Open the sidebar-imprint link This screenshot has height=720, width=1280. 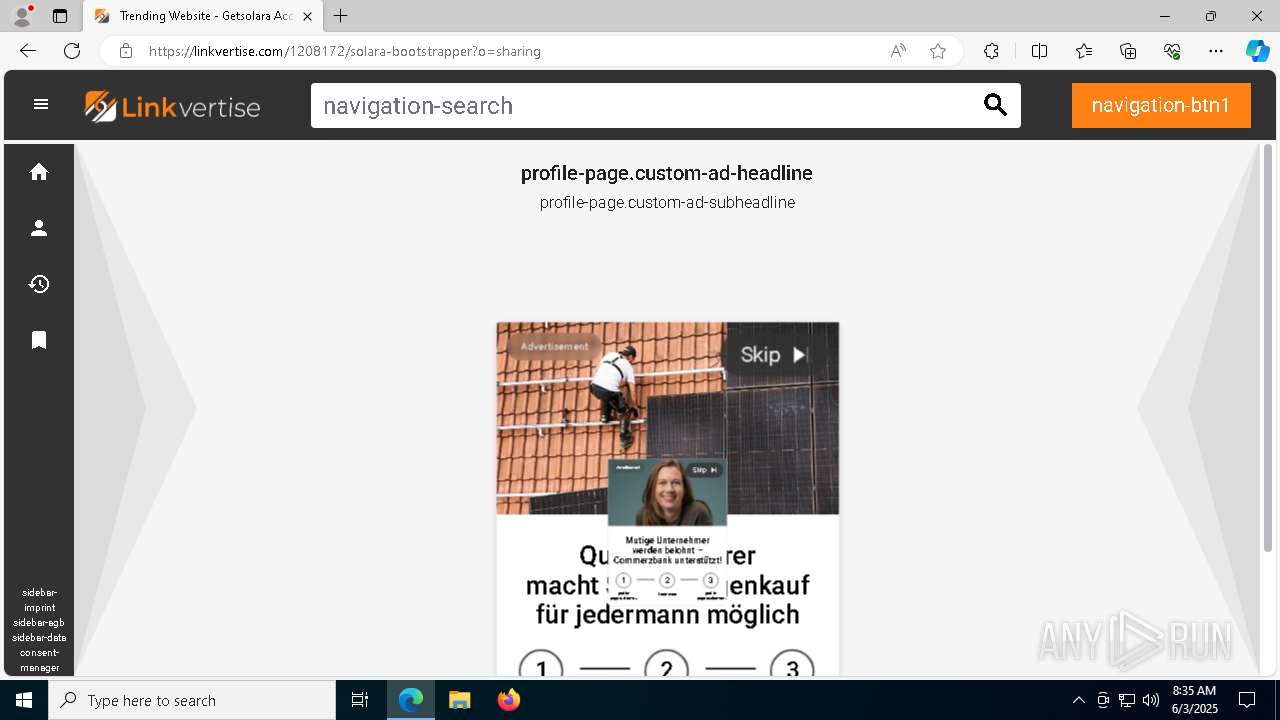39,600
